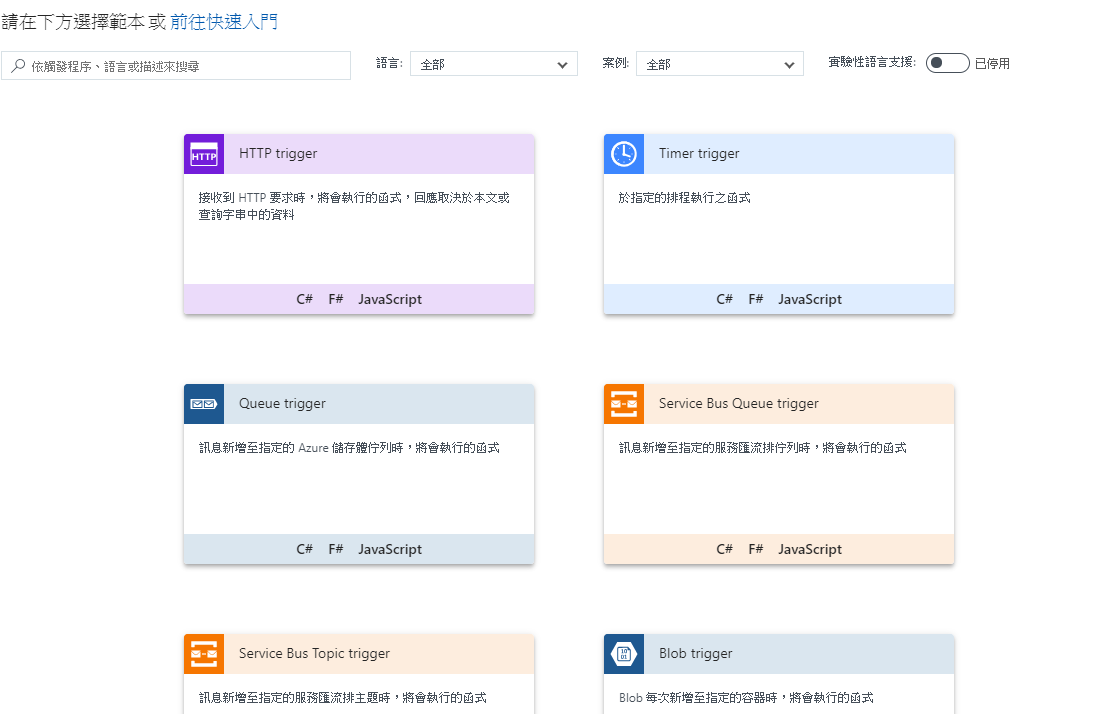The height and width of the screenshot is (714, 1096).
Task: Select F# on the Timer trigger card
Action: click(755, 298)
